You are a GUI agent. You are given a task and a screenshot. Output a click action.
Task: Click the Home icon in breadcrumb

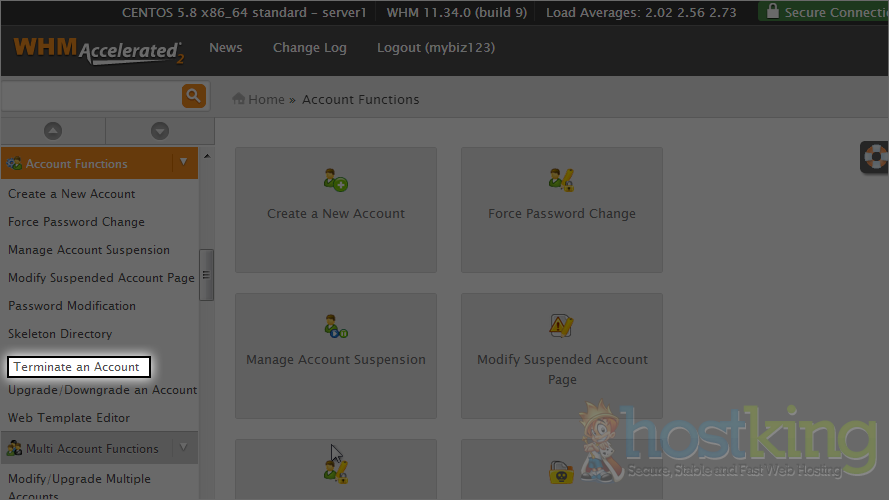pyautogui.click(x=239, y=99)
